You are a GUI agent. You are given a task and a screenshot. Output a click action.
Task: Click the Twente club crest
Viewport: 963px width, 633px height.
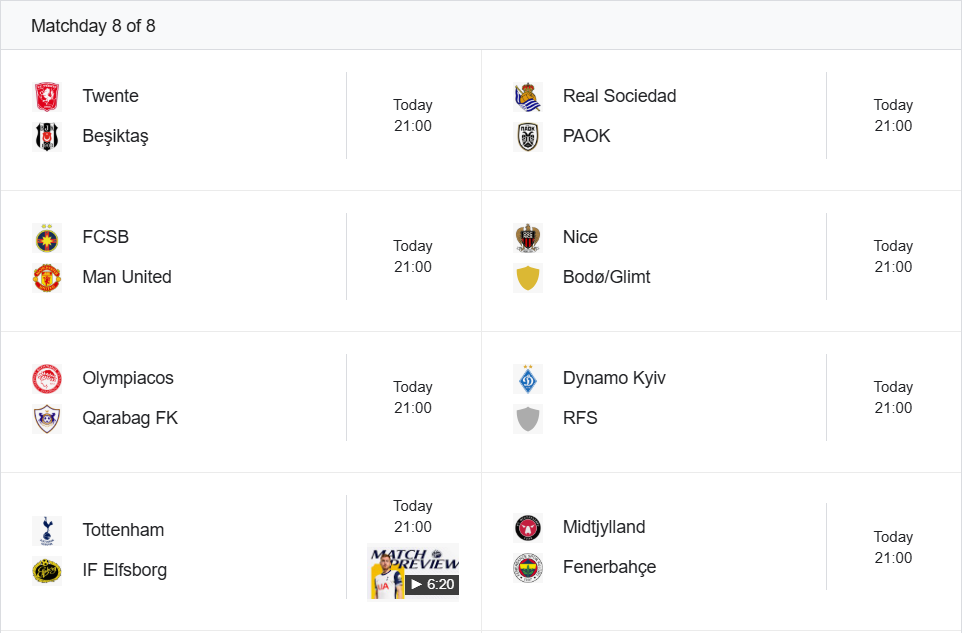(x=47, y=97)
